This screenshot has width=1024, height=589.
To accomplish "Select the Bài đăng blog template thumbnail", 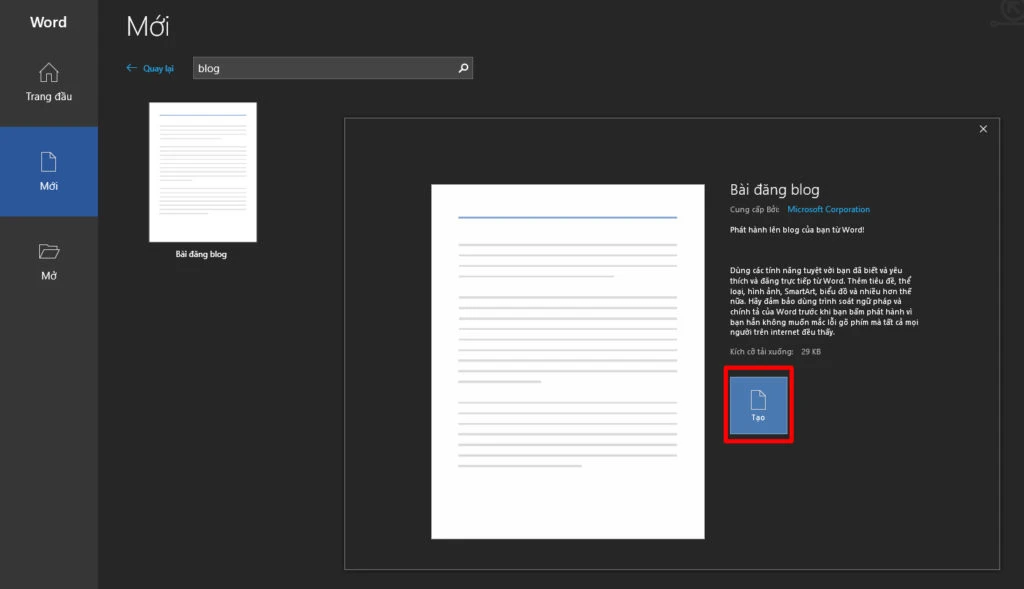I will coord(202,172).
